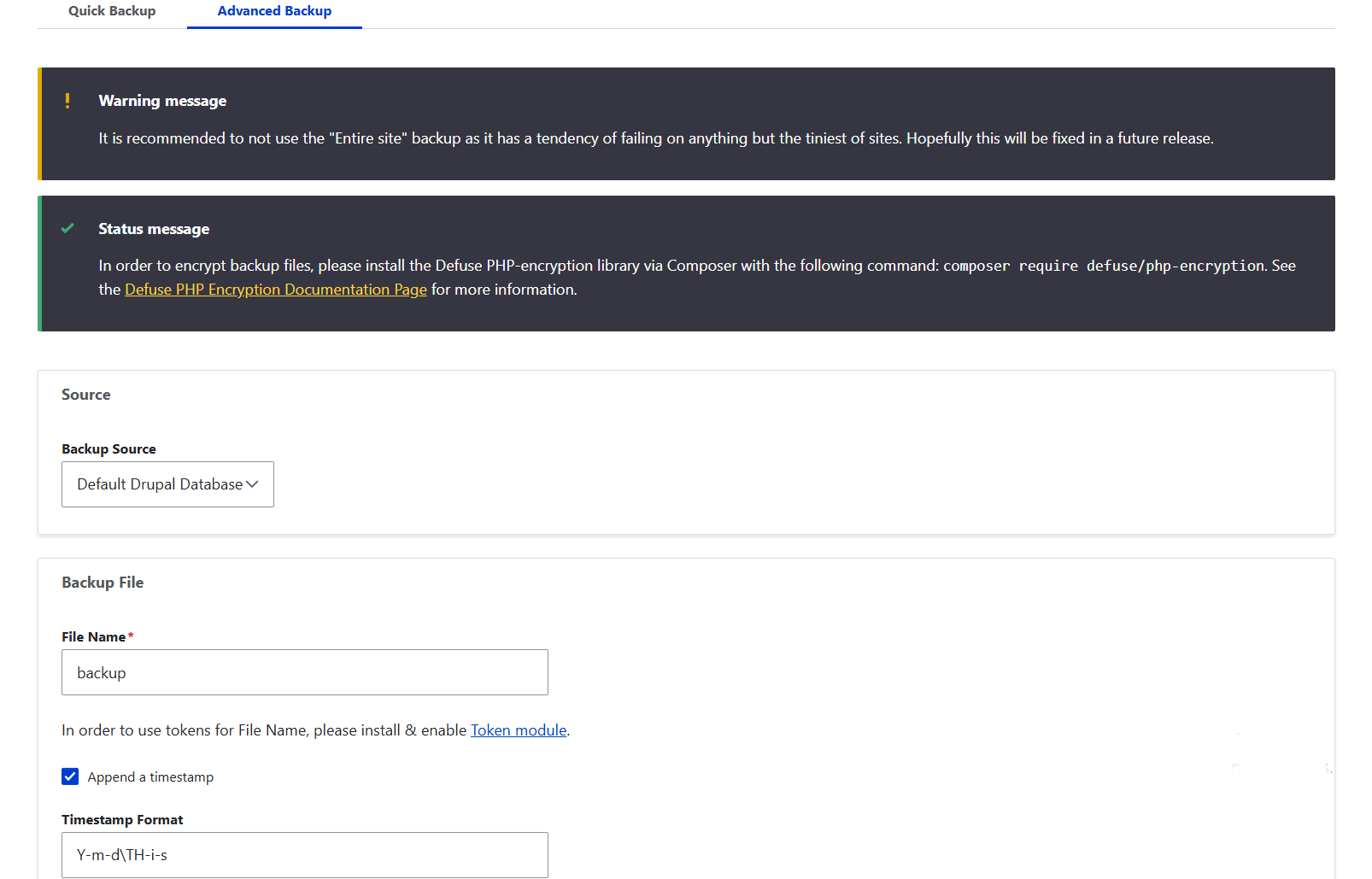Click inside the File Name text box
The width and height of the screenshot is (1372, 879).
point(304,672)
